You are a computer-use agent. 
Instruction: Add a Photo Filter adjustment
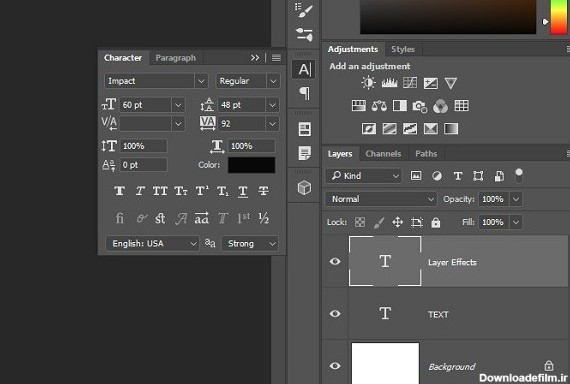pos(420,106)
